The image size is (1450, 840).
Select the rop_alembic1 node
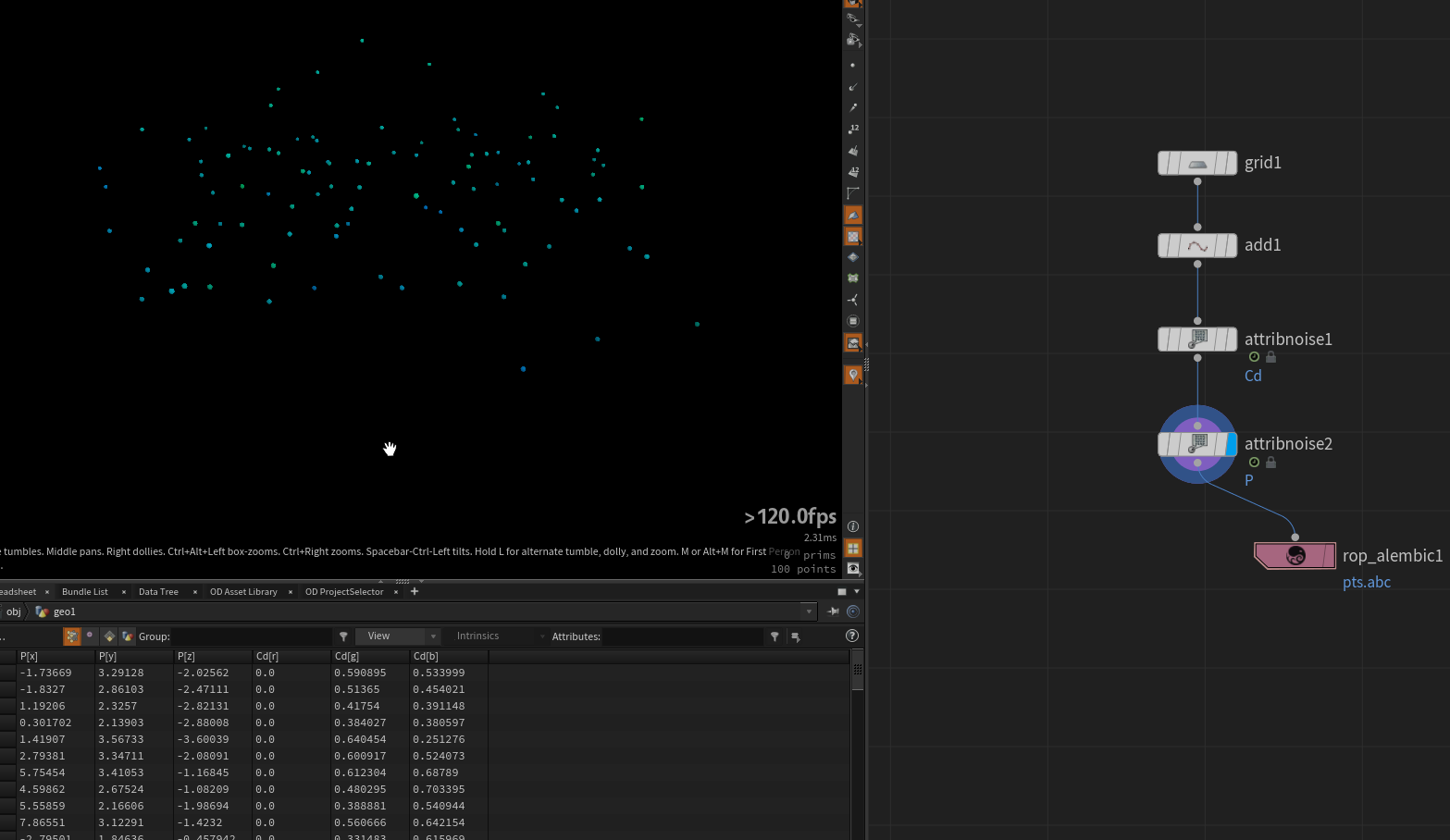[x=1295, y=555]
